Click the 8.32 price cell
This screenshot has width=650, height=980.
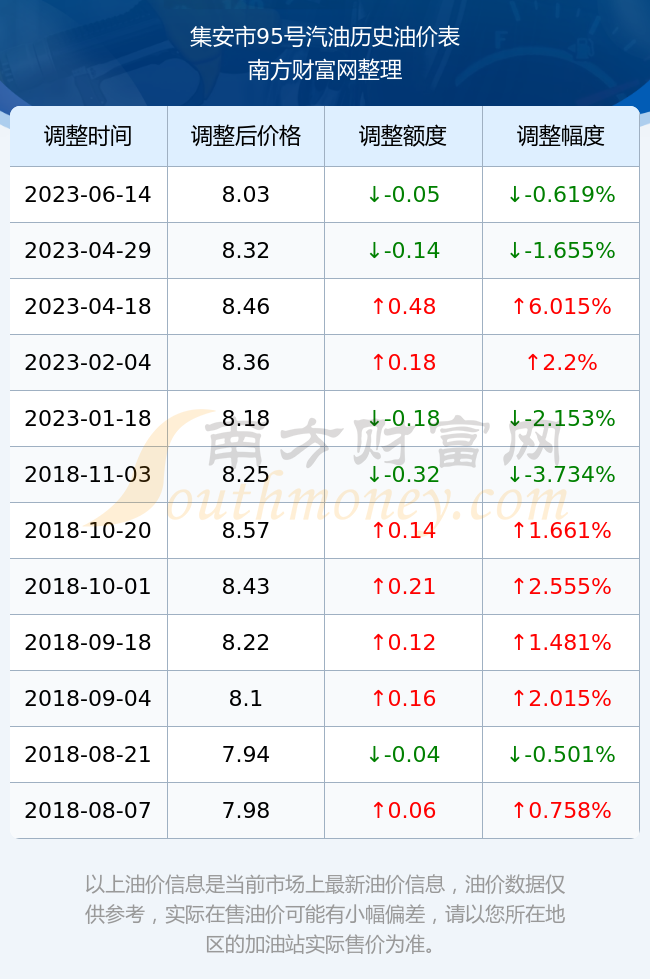246,251
